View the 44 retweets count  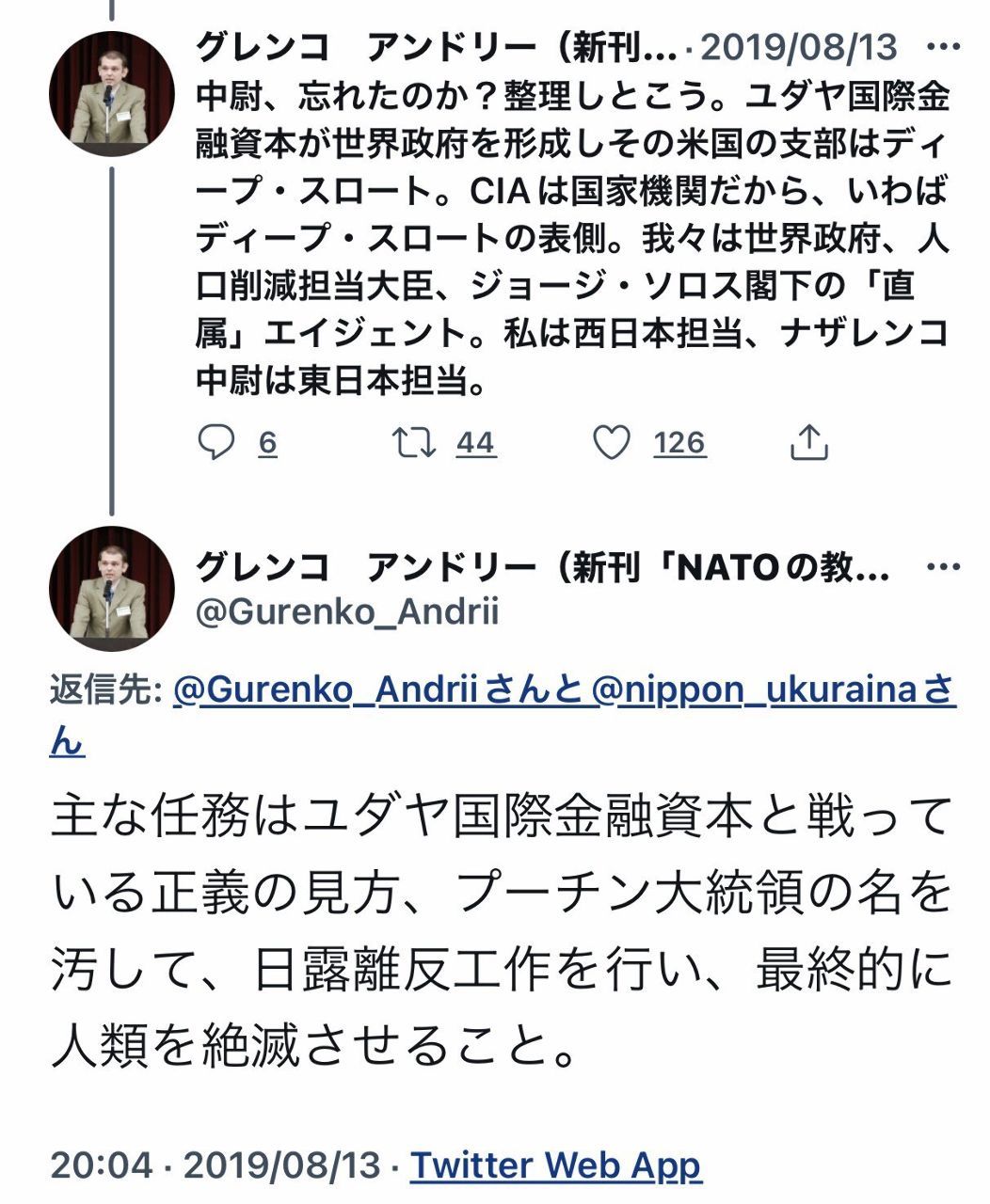475,442
